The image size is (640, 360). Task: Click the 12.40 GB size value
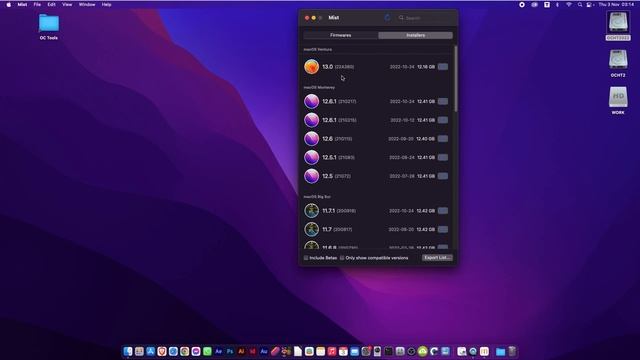pyautogui.click(x=426, y=139)
